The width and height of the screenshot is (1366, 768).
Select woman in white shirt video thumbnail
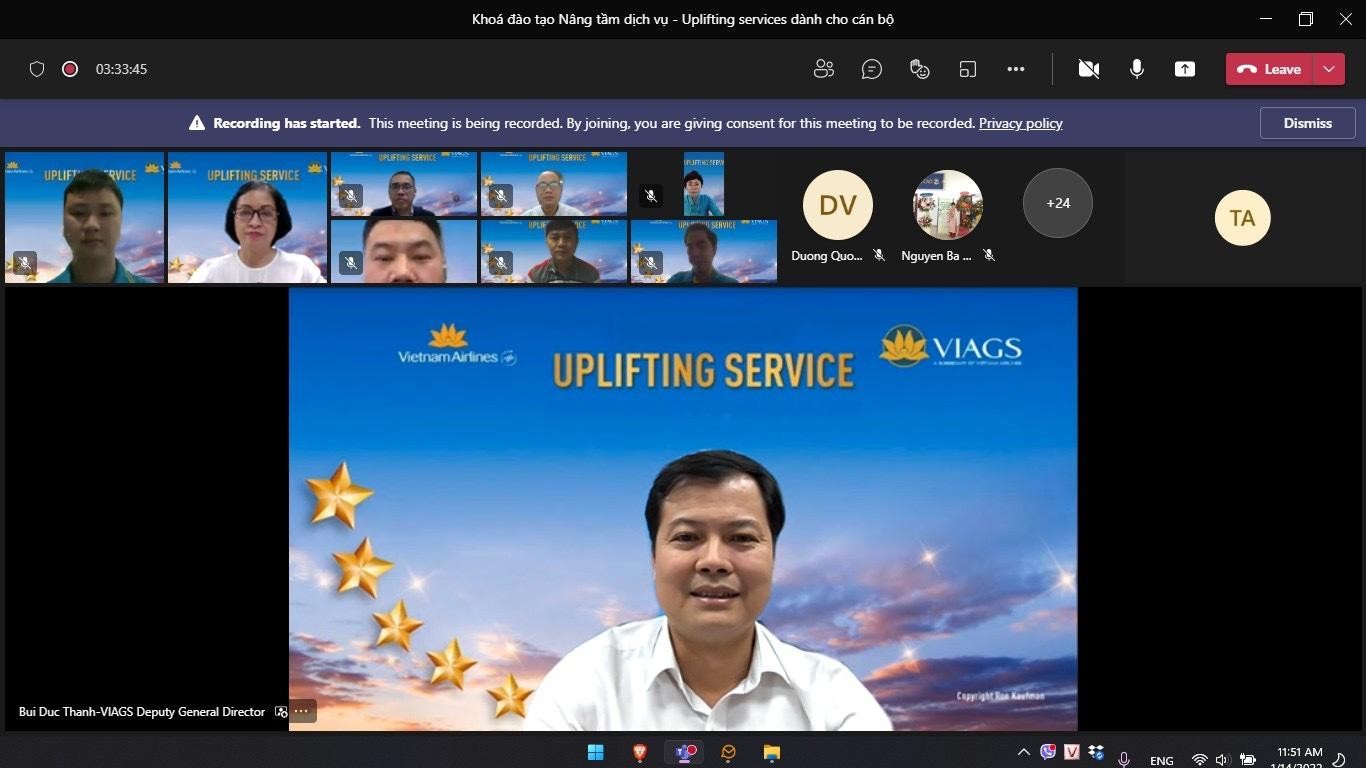247,217
